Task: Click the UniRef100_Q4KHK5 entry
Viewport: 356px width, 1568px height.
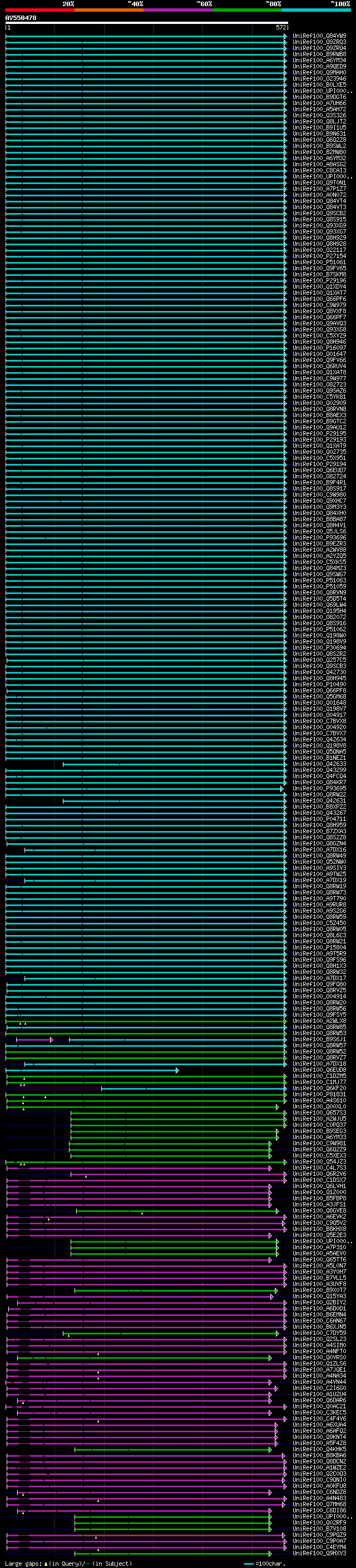Action: pyautogui.click(x=319, y=1449)
